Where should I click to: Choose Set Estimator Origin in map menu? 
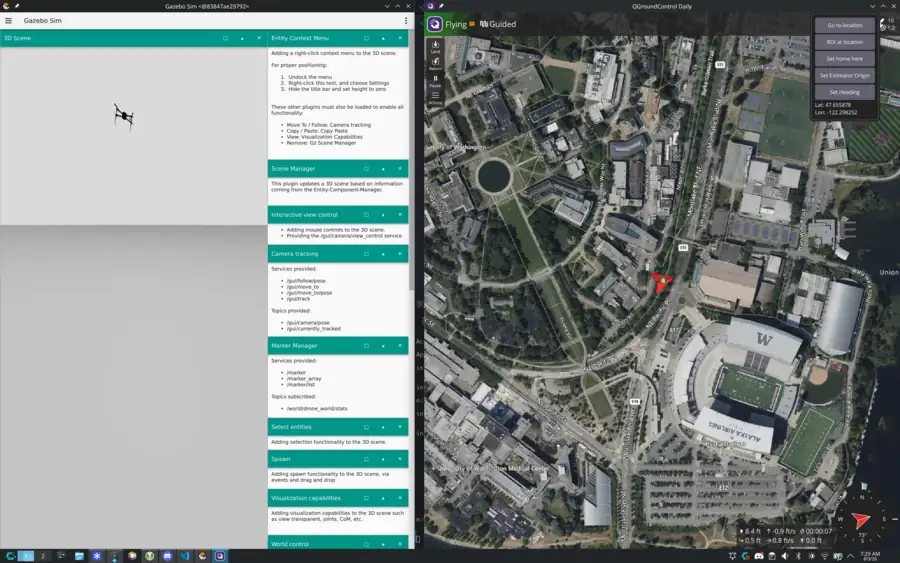click(x=844, y=75)
